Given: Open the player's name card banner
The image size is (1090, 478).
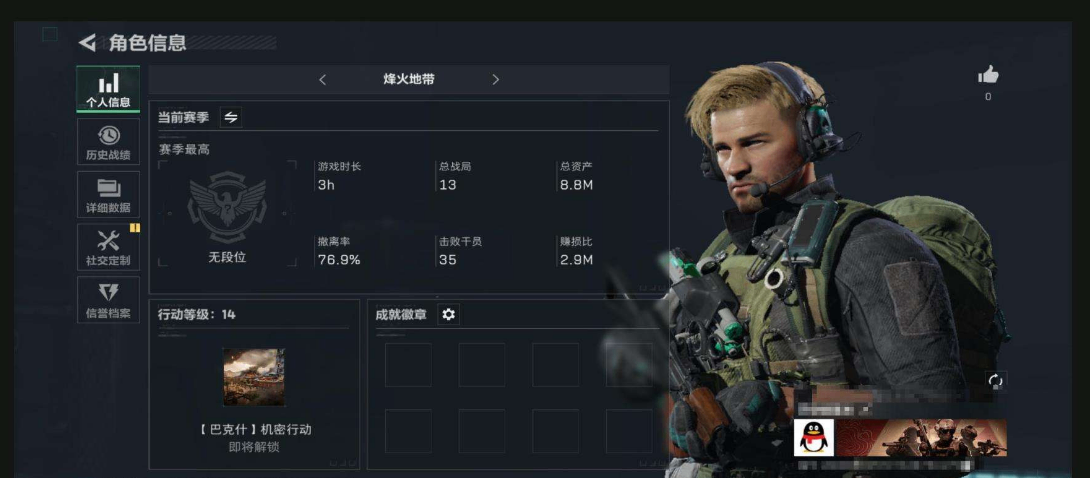Looking at the screenshot, I should click(920, 438).
